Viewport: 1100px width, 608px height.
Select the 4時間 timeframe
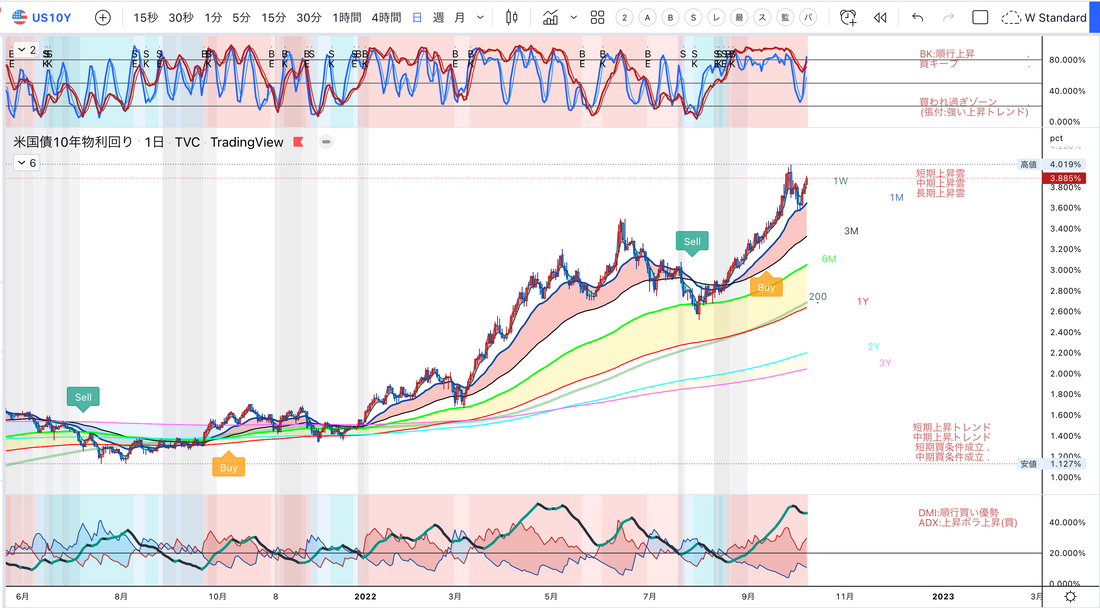coord(385,17)
